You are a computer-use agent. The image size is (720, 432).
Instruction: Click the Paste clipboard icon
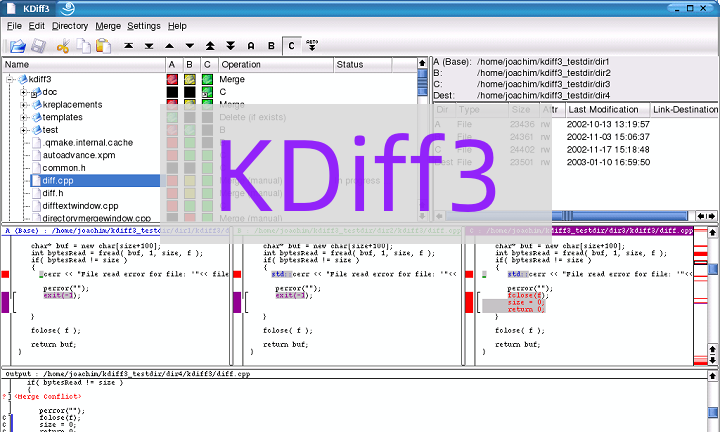click(103, 46)
